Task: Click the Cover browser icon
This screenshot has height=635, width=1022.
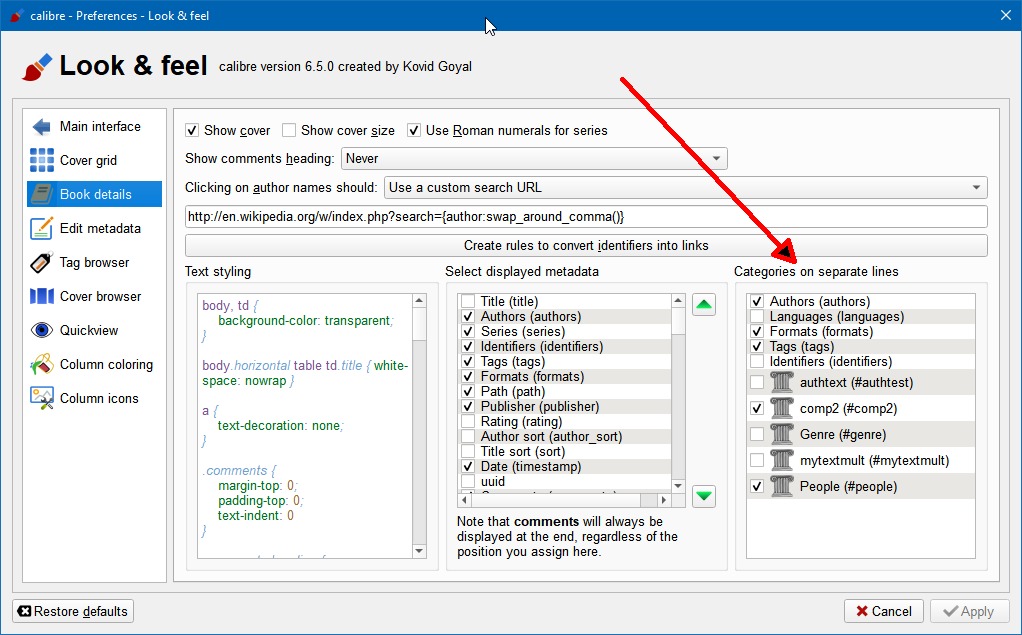Action: coord(42,296)
